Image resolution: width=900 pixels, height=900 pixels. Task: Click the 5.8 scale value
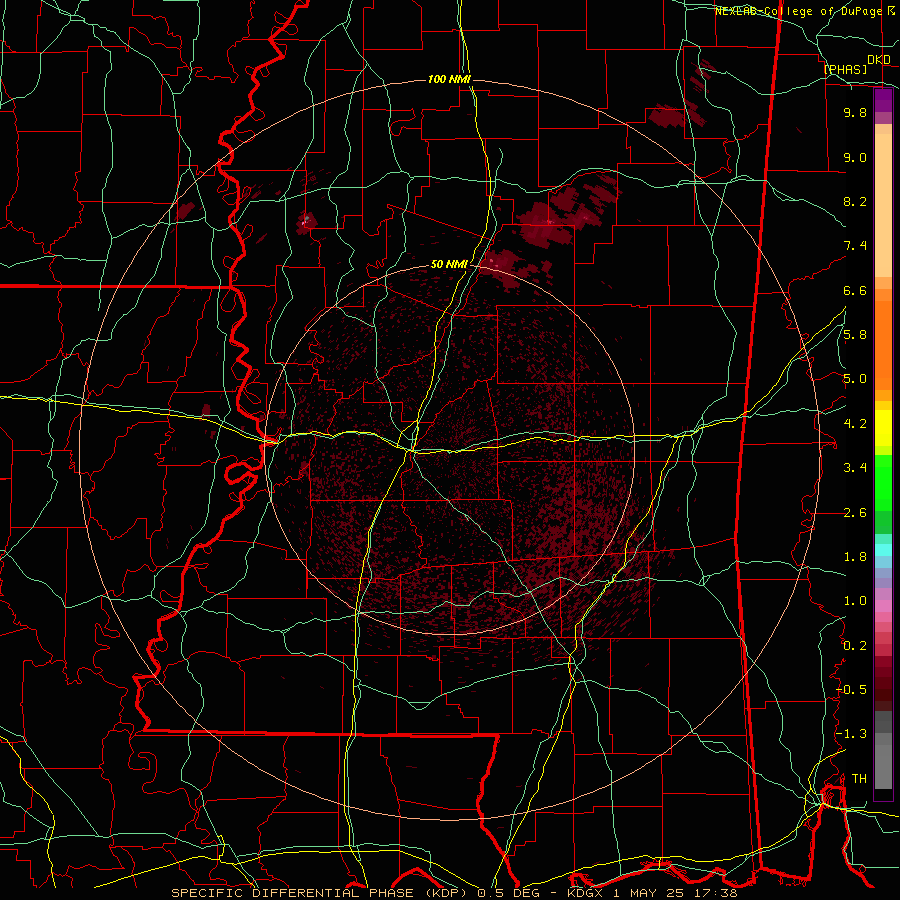[855, 335]
